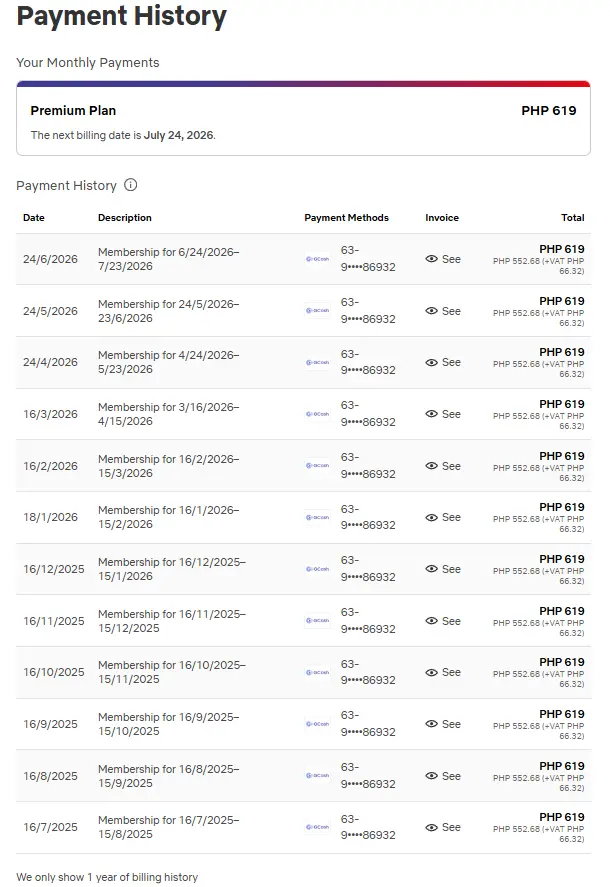Open the See link for the 18/1/2026 invoice
The image size is (610, 887).
pos(443,518)
